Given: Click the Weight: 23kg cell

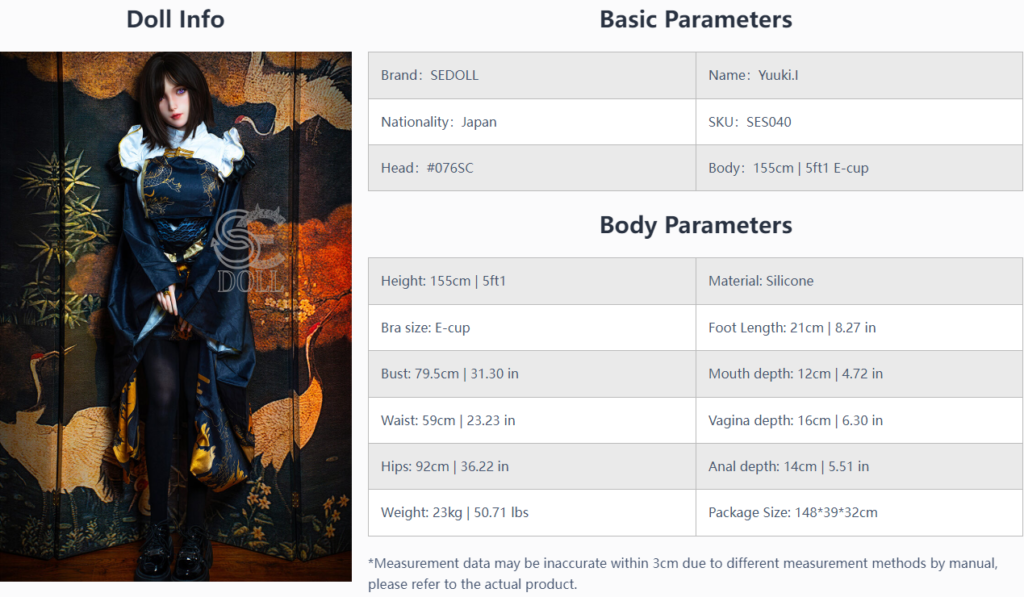Looking at the screenshot, I should (532, 513).
